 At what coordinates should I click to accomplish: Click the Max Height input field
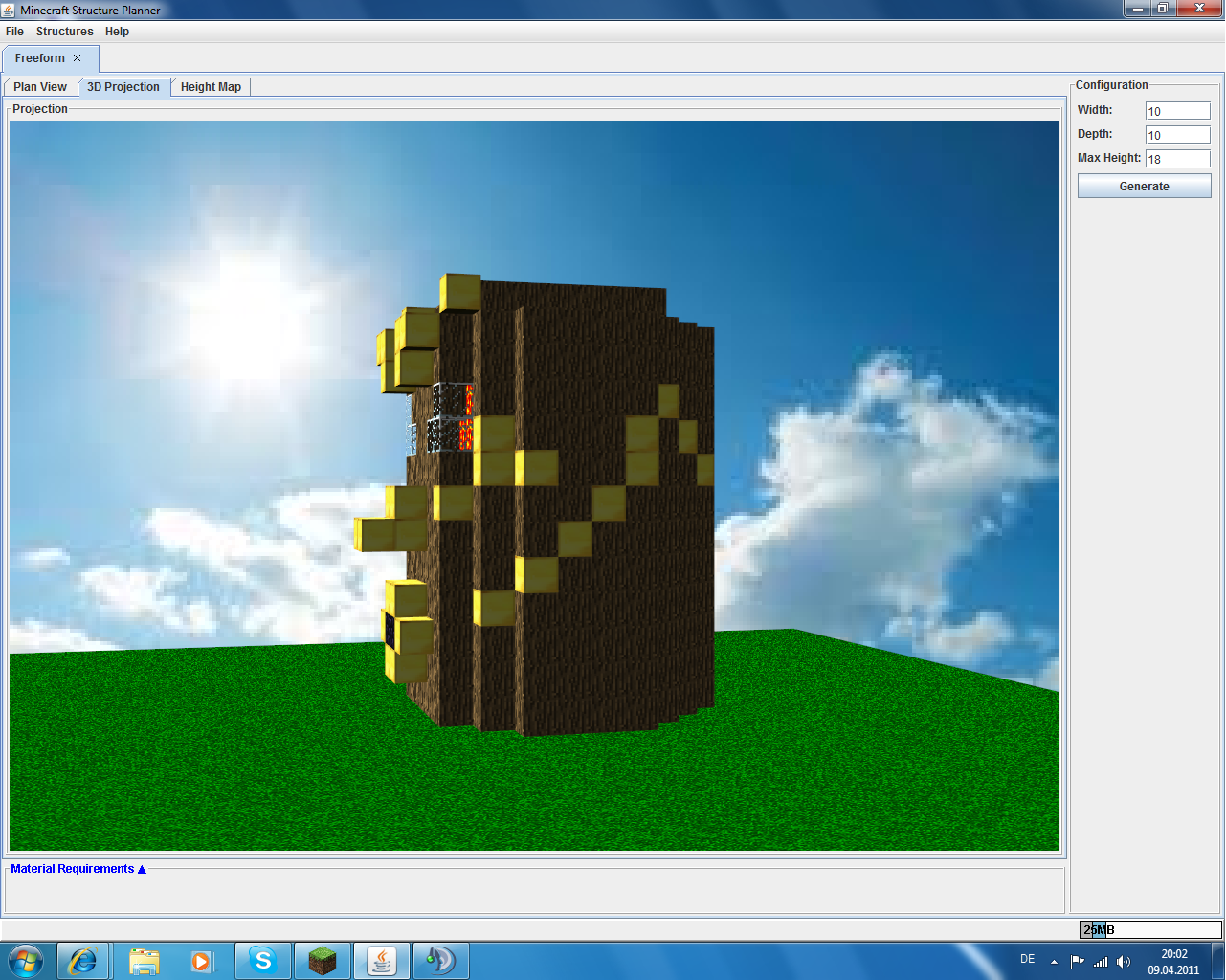1177,159
